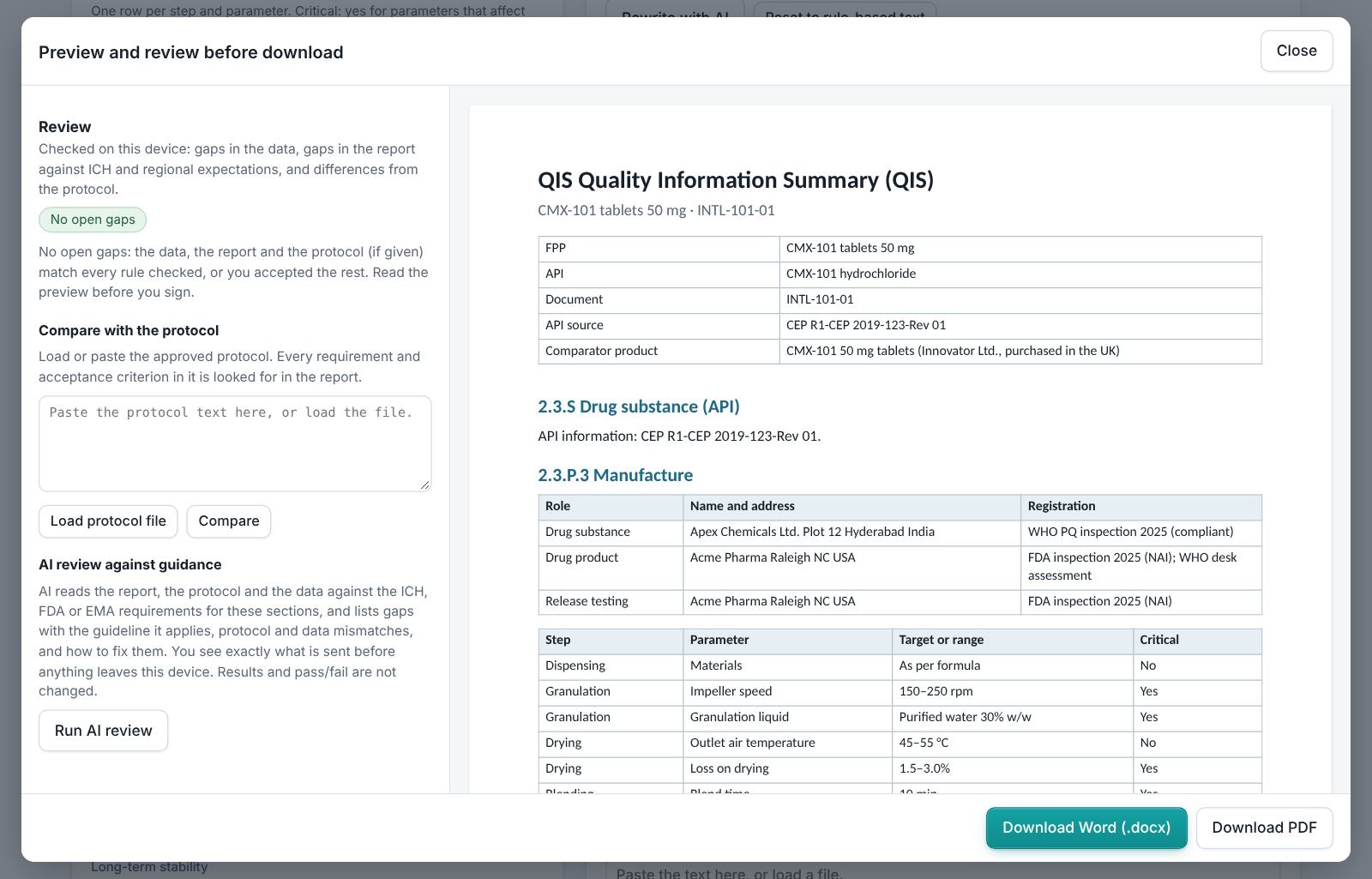
Task: Focus the protocol text paste area
Action: [235, 443]
